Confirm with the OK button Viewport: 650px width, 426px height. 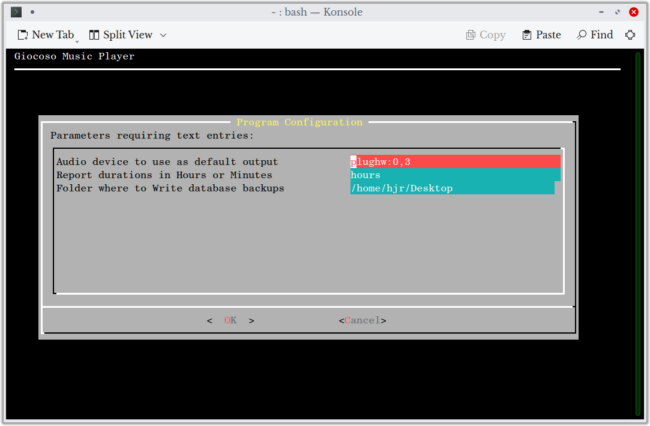230,320
